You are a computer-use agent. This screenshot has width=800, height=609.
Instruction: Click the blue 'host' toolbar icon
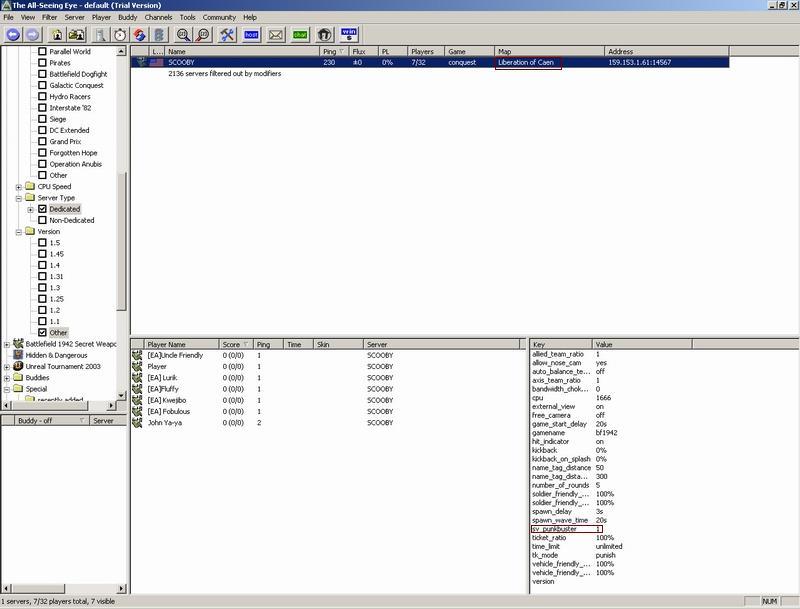point(252,34)
